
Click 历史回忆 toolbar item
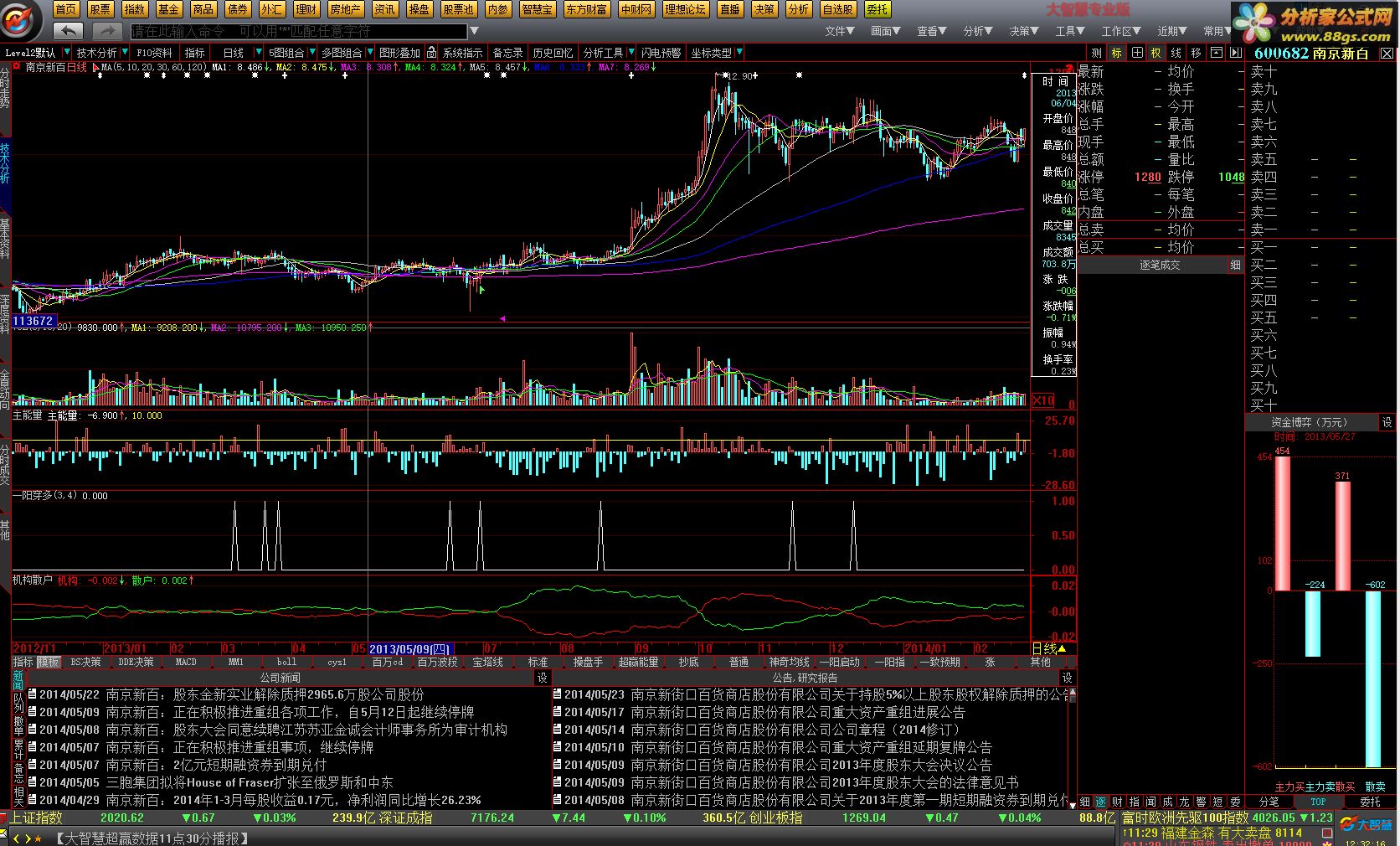(553, 53)
